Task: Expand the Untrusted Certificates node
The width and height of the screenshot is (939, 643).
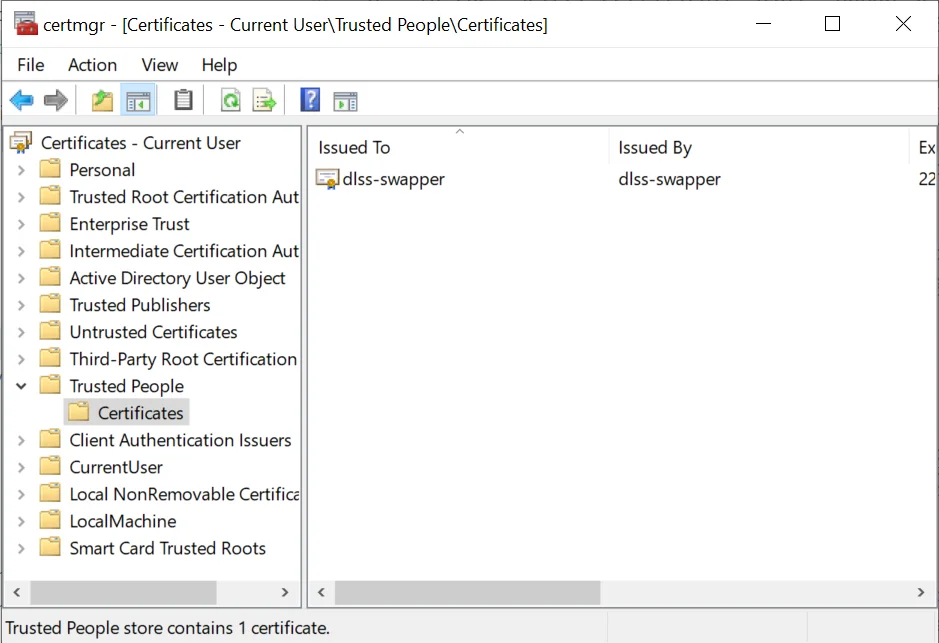Action: point(22,332)
